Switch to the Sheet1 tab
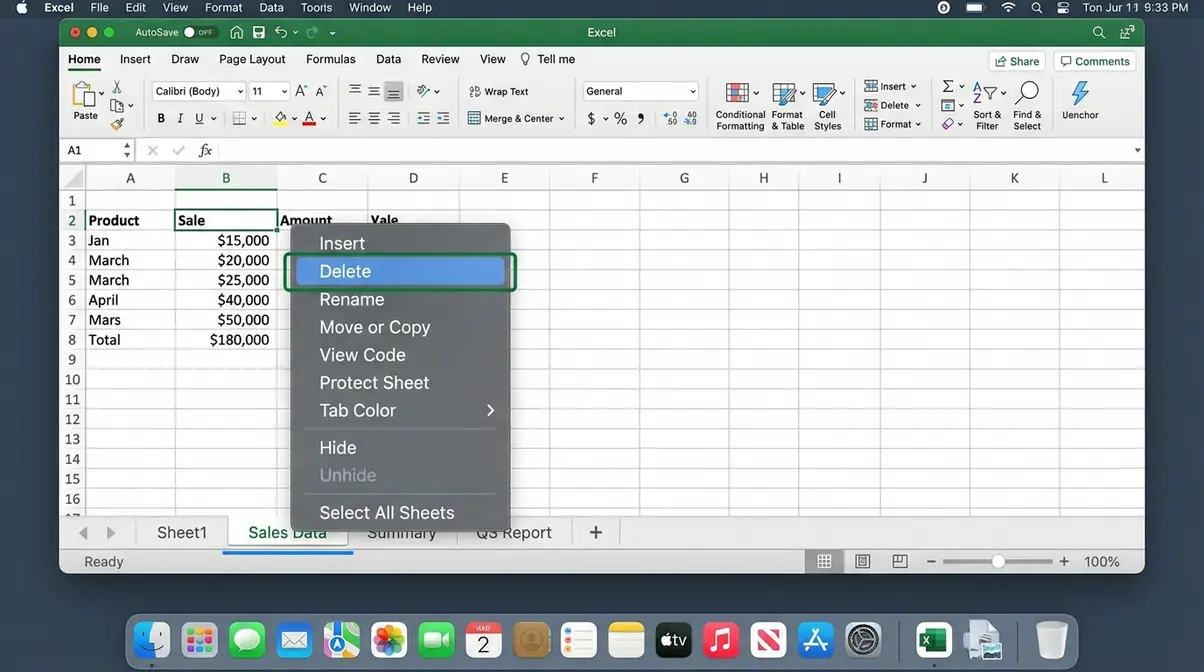Viewport: 1204px width, 672px height. coord(182,532)
